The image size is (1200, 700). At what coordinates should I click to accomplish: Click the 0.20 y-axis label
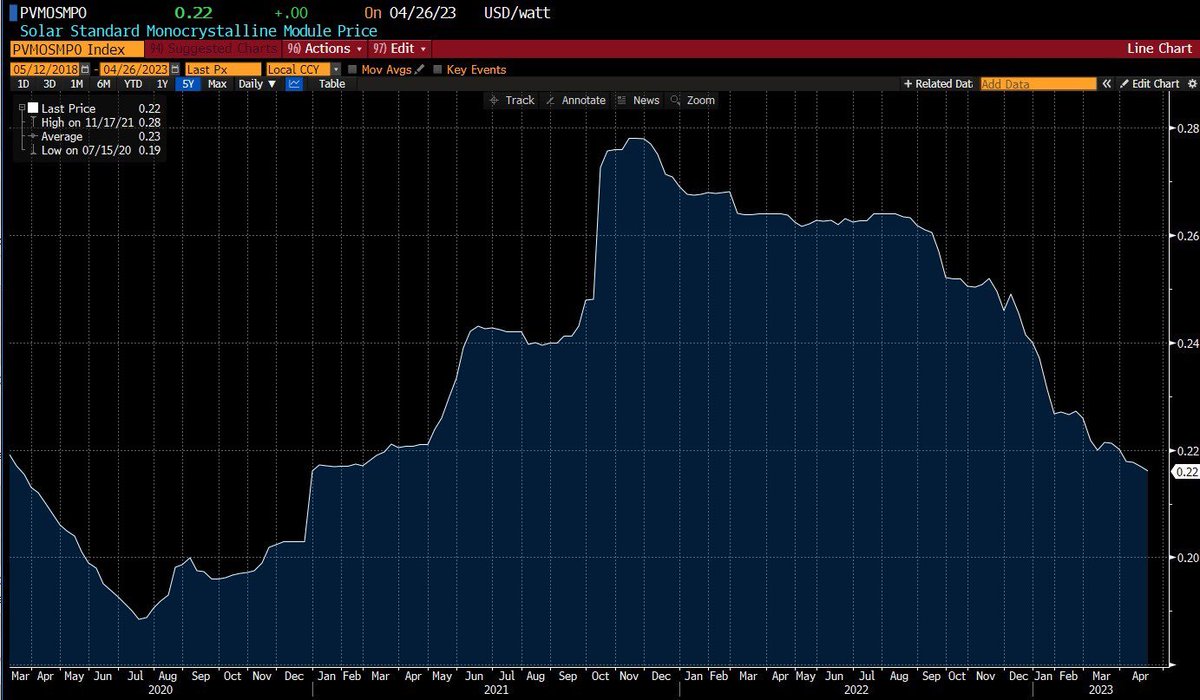[x=1186, y=557]
